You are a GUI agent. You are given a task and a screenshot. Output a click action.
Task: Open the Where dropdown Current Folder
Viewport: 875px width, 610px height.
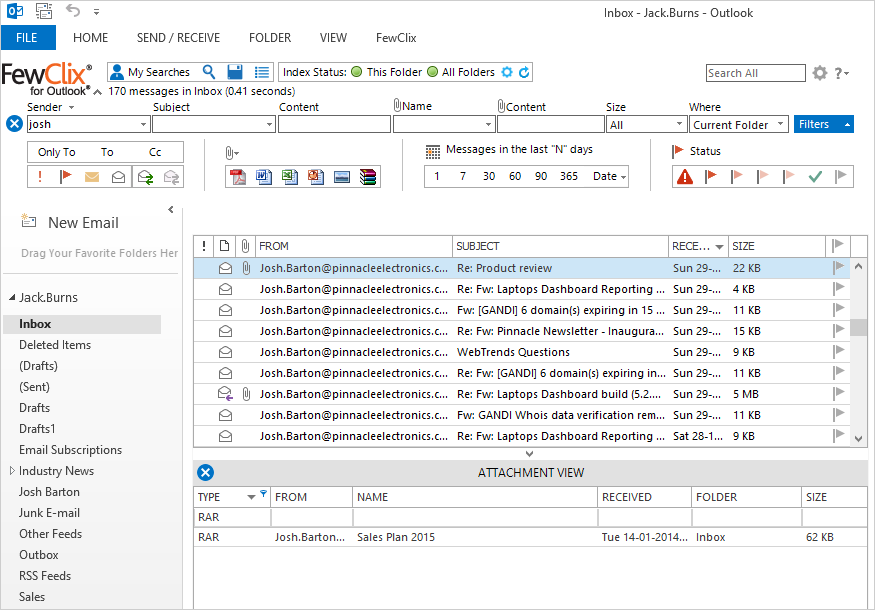[781, 124]
